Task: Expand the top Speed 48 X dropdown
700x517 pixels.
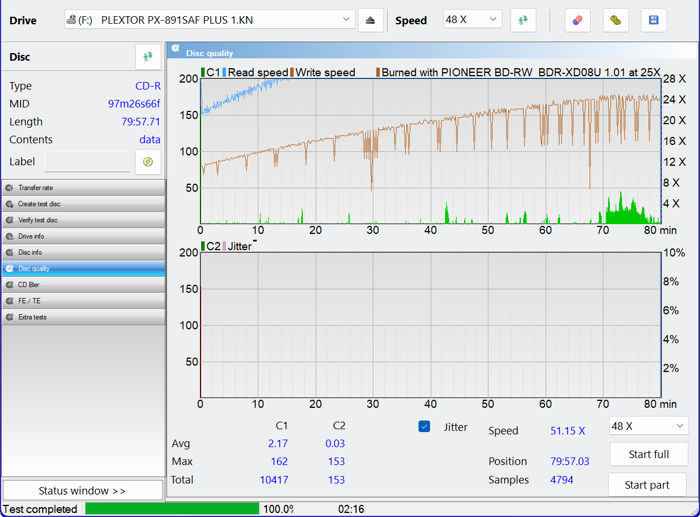Action: (x=473, y=20)
